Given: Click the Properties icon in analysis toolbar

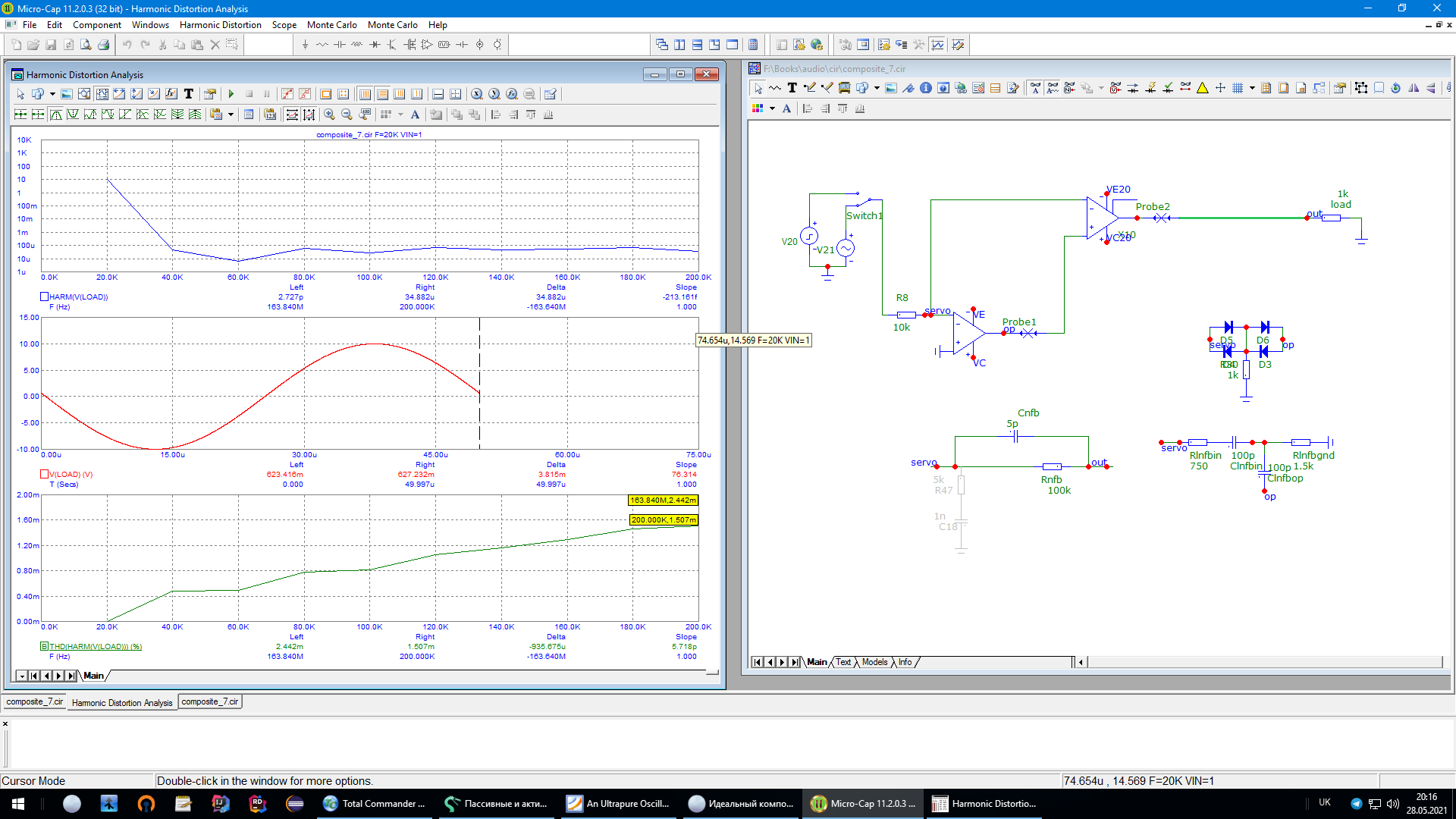Looking at the screenshot, I should [210, 94].
